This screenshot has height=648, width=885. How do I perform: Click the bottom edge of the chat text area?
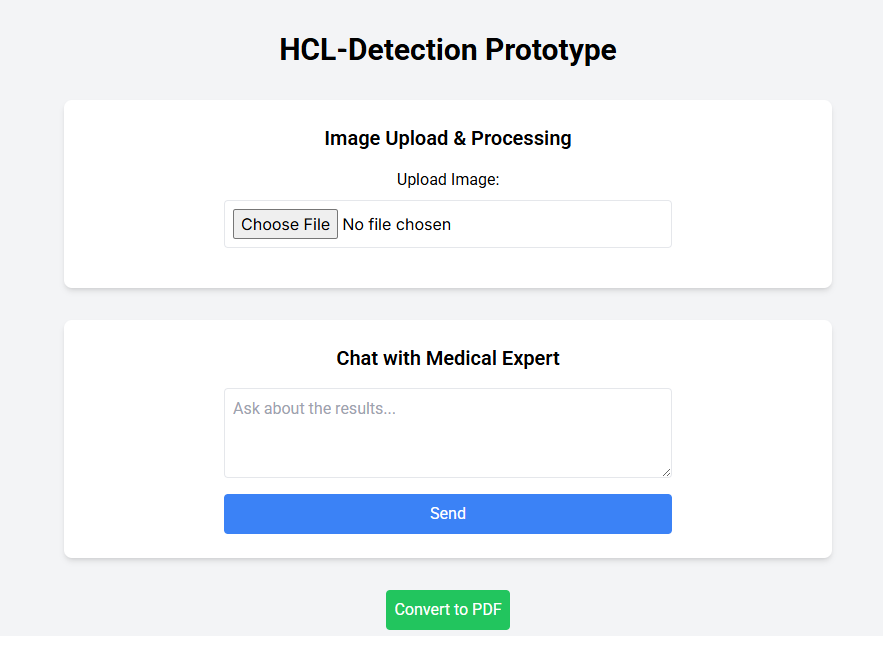tap(447, 477)
